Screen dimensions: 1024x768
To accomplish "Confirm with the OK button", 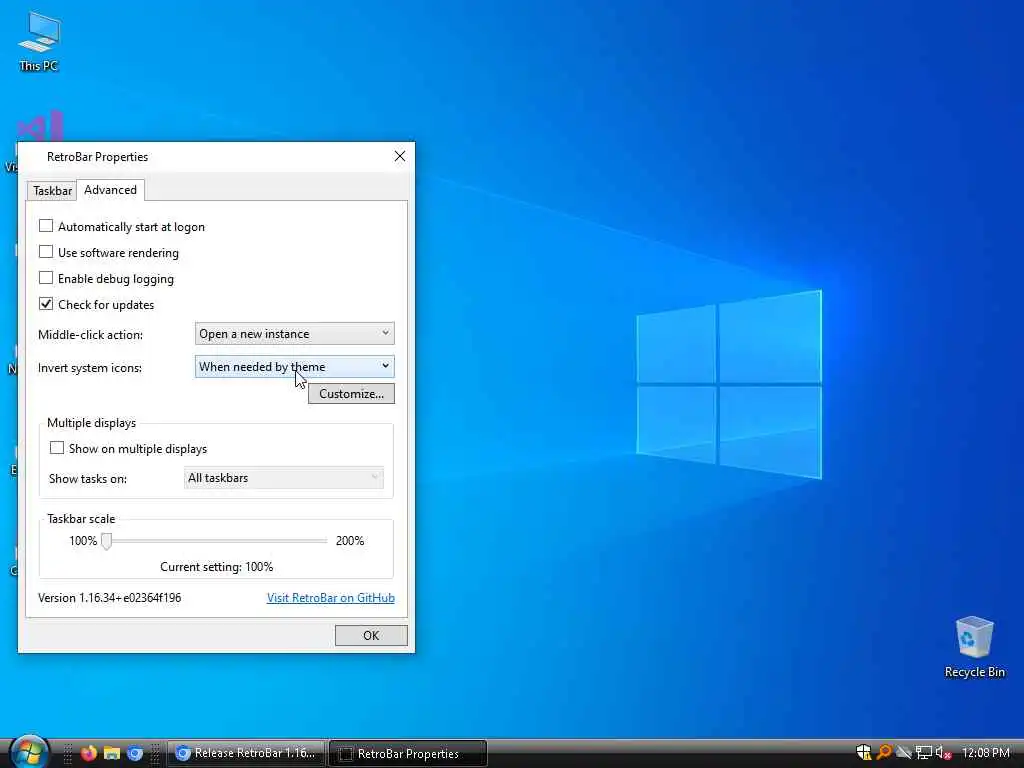I will (371, 635).
